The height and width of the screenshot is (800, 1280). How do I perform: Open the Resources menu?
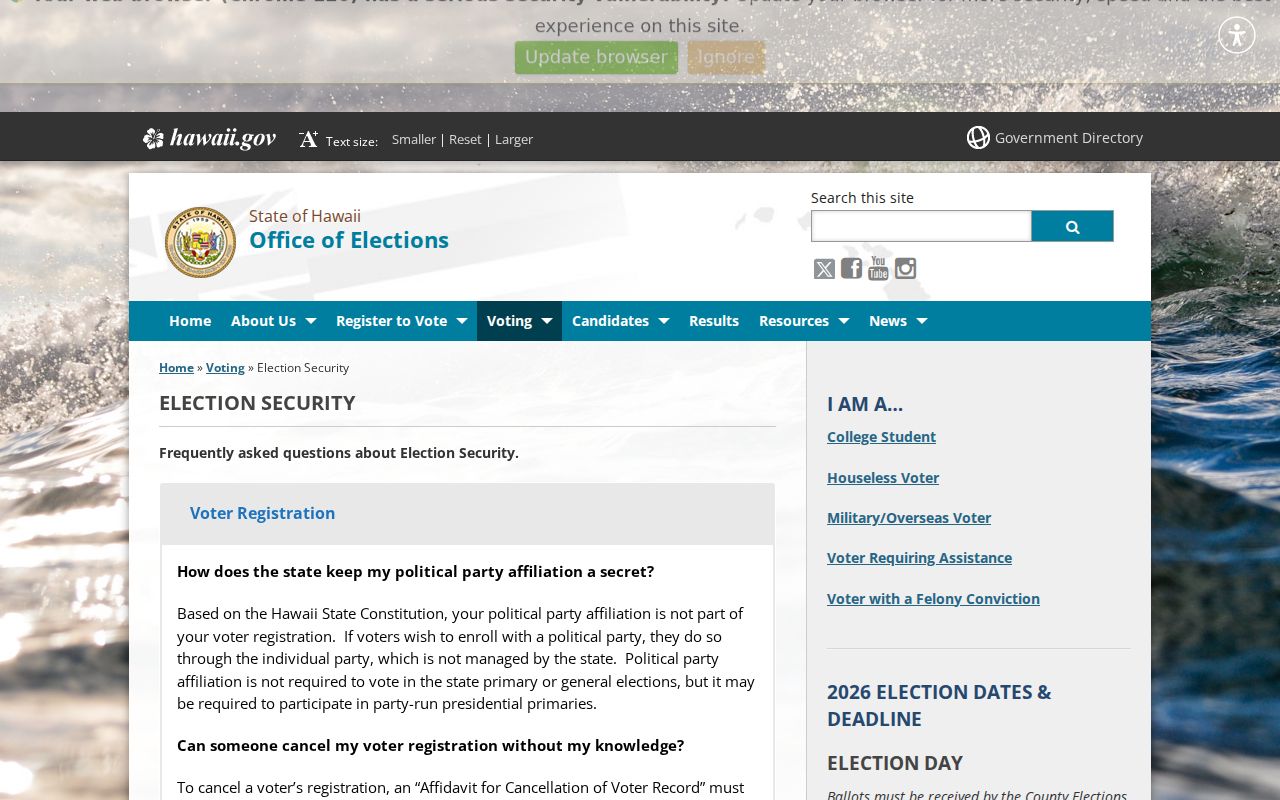[x=794, y=321]
